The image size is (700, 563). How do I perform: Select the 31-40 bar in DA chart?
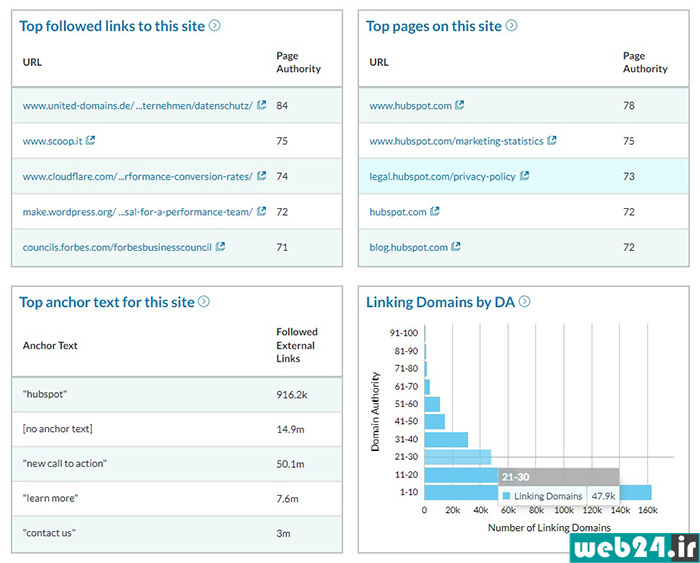click(x=446, y=439)
